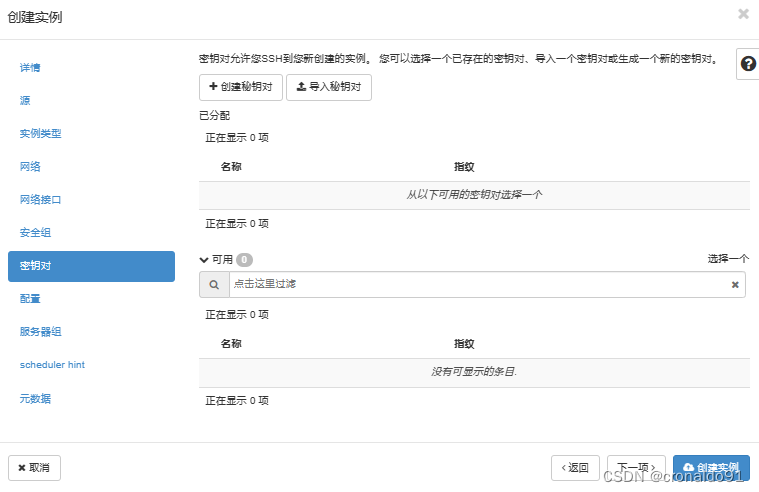Close the 创建实例 dialog with the X
This screenshot has width=759, height=492.
[x=744, y=14]
